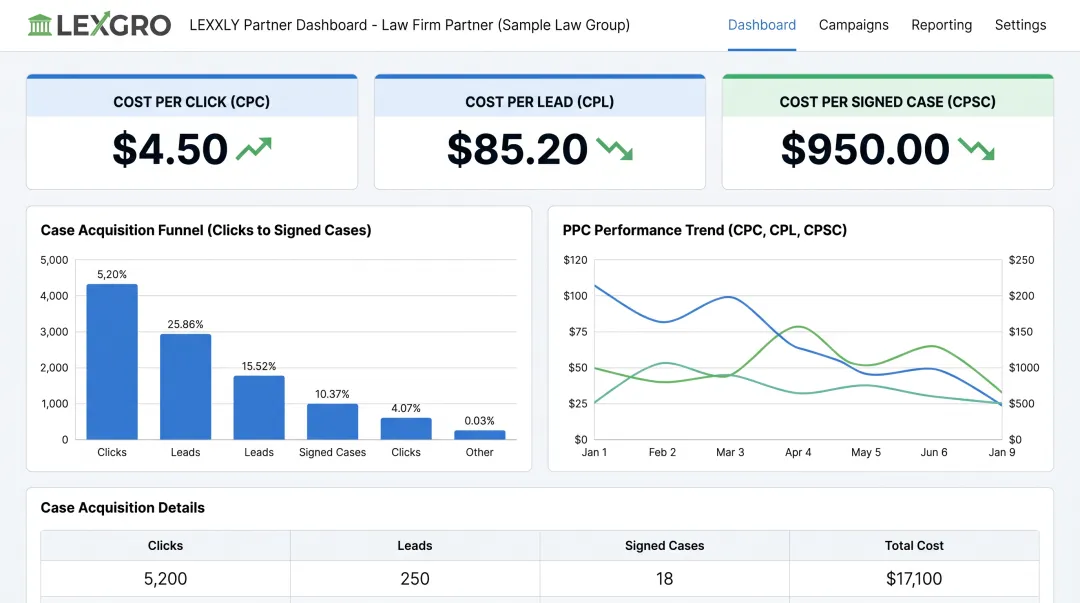The width and height of the screenshot is (1080, 603).
Task: Click the downward trend arrow beside $85.20
Action: (614, 149)
